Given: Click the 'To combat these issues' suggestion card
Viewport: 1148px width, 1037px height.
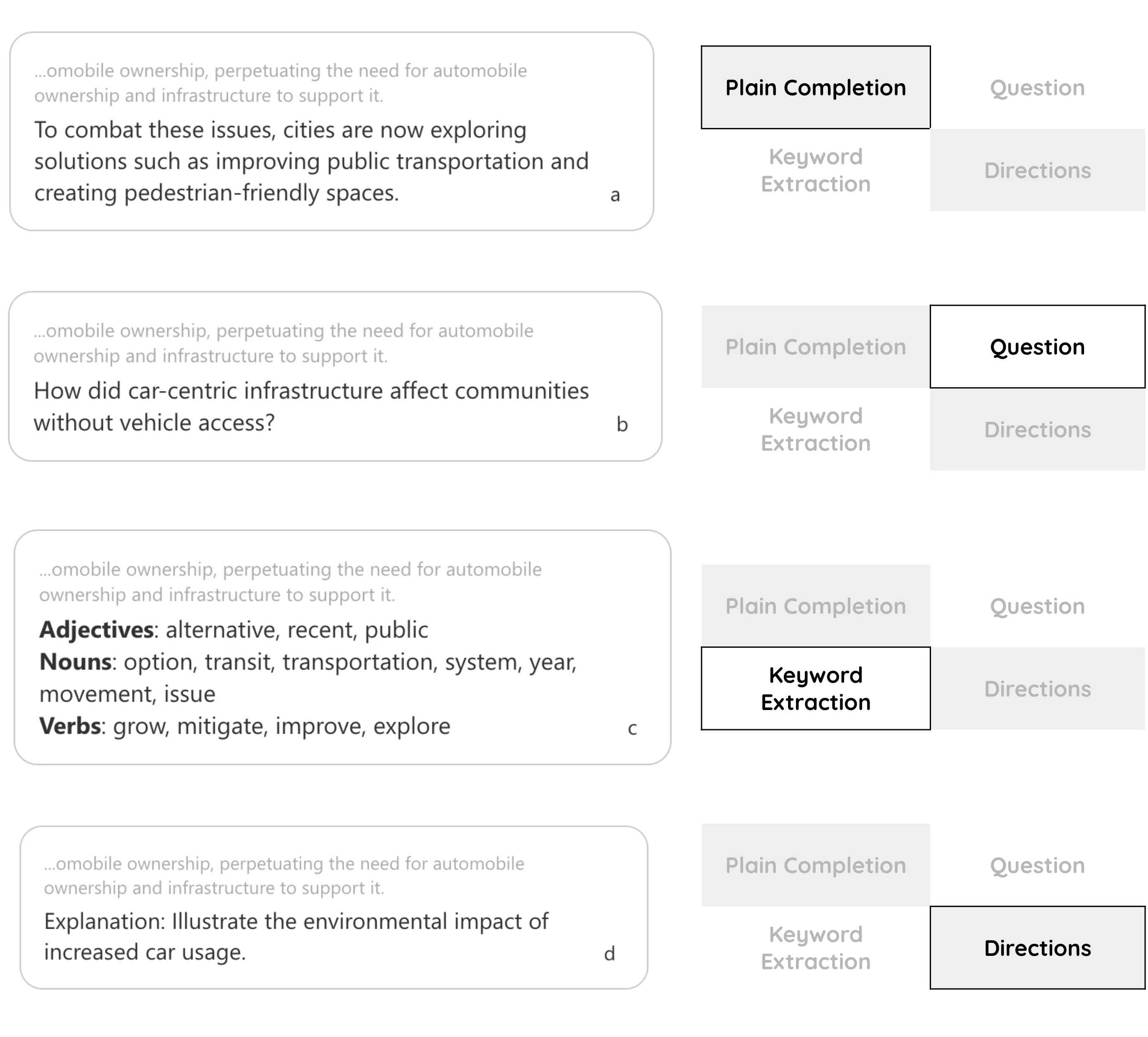Looking at the screenshot, I should (x=332, y=132).
